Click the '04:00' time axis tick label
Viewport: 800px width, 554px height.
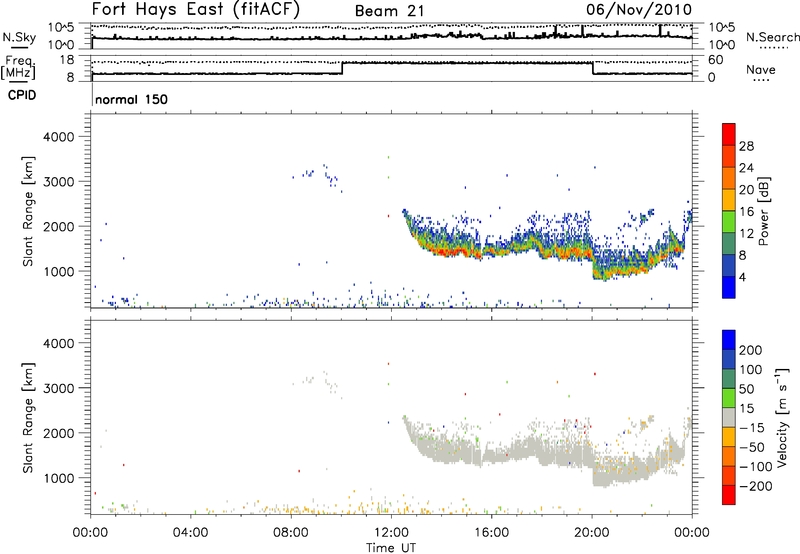[x=190, y=533]
